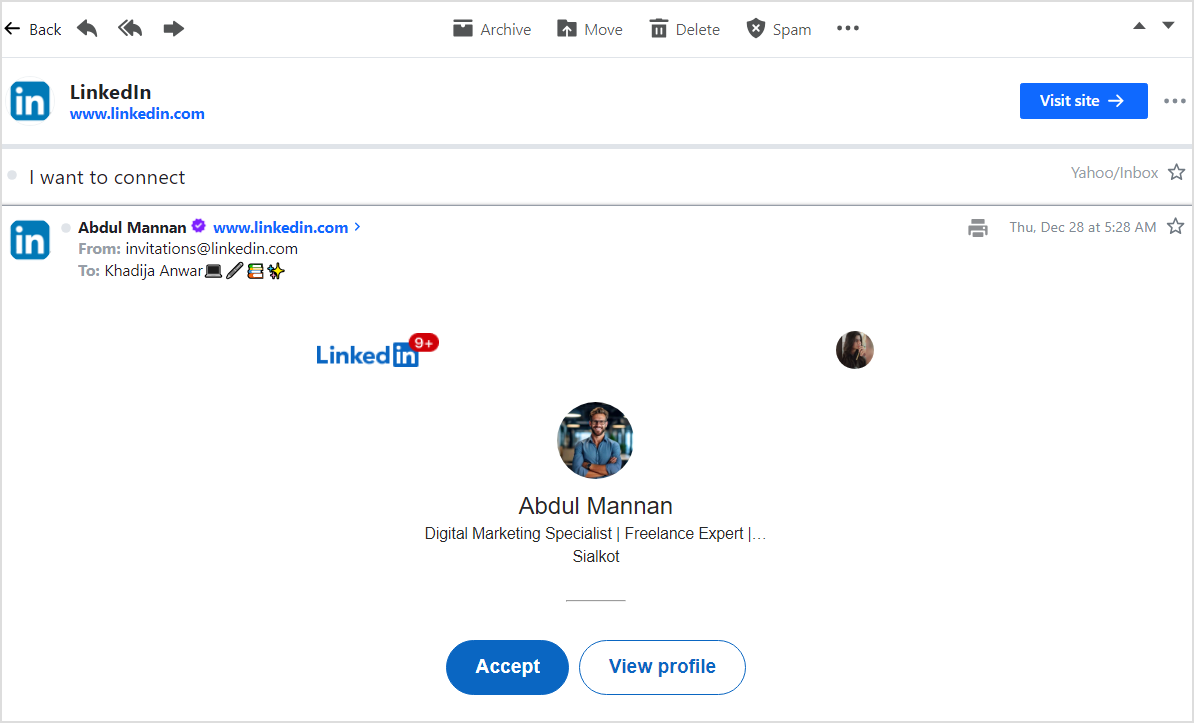Go to the previous message arrow
Screen dimensions: 1194x723
[1139, 26]
